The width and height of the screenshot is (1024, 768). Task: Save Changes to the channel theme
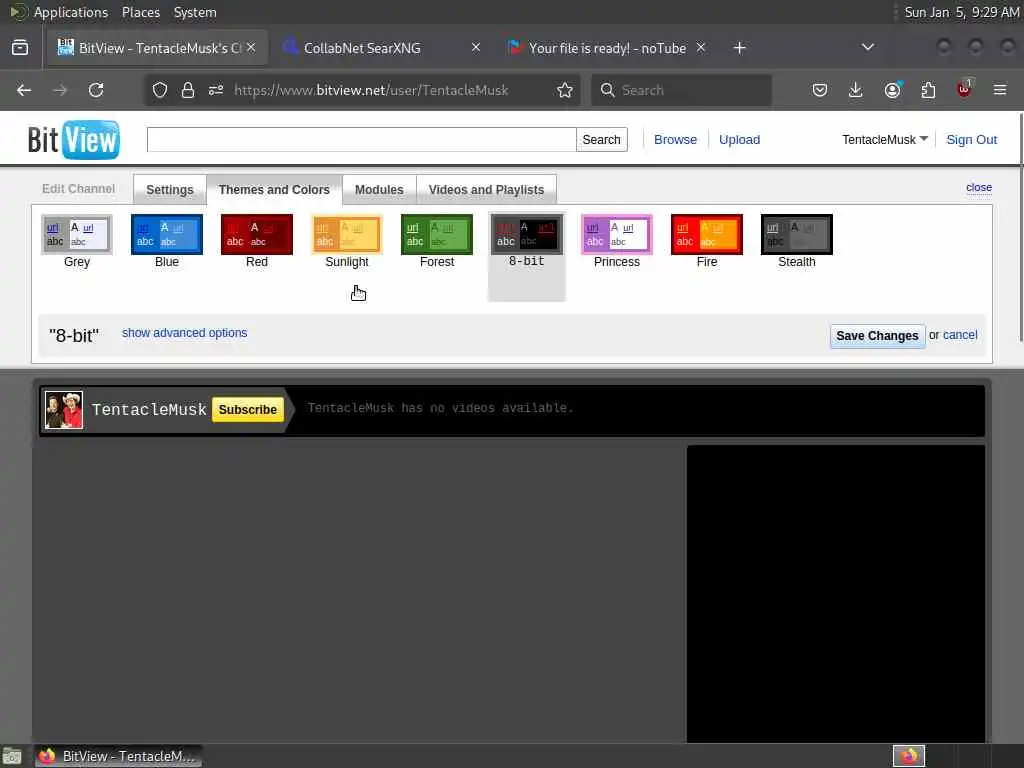click(877, 336)
